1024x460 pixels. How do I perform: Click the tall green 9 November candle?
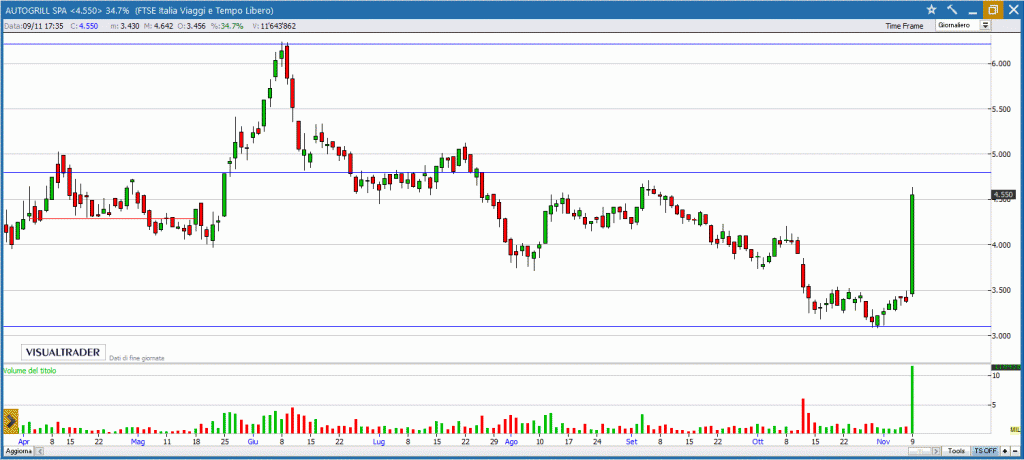pos(912,243)
